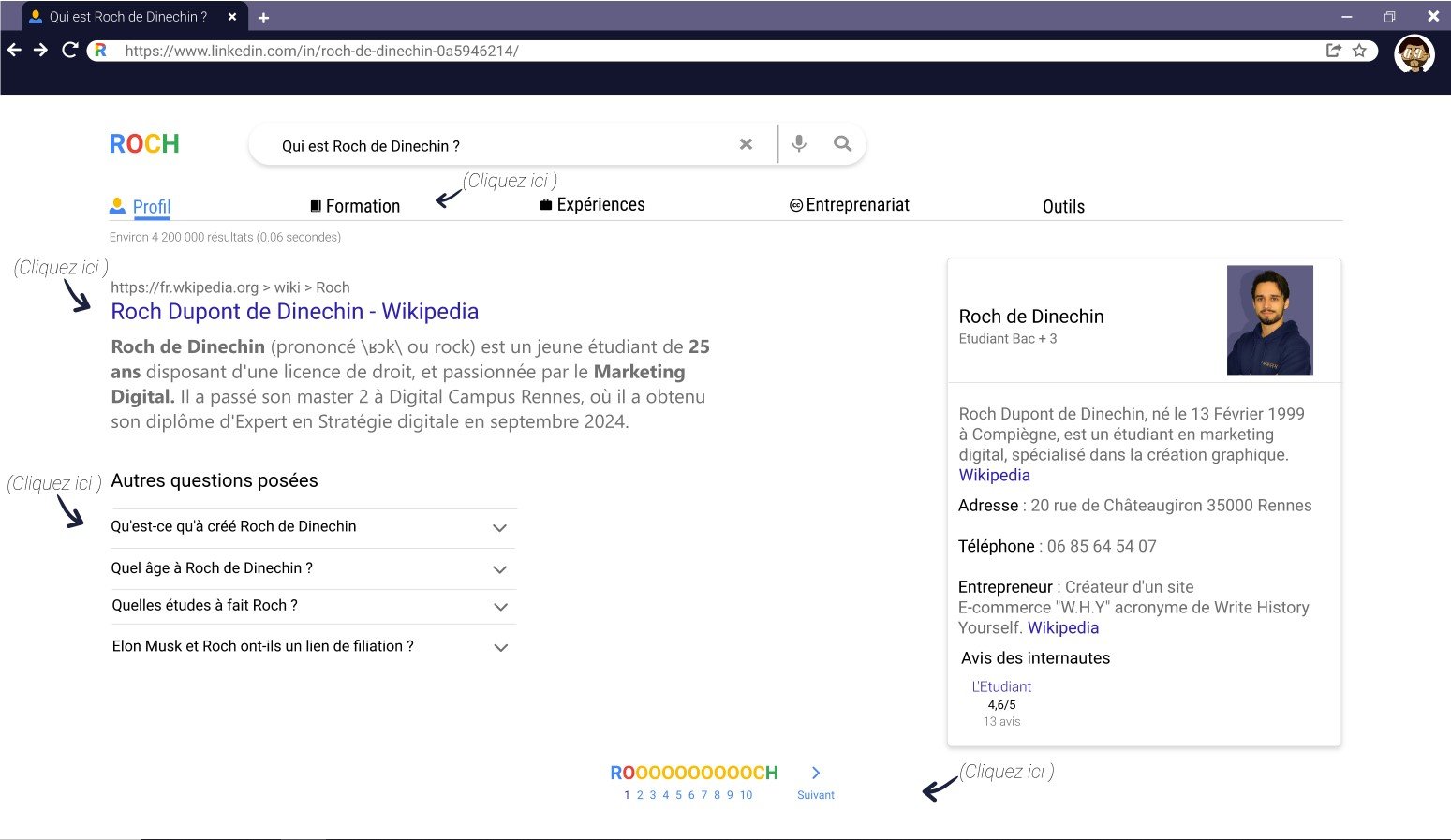Click the 'https://fr.wkipedia.org > wiki > Roch' breadcrumb
This screenshot has width=1451, height=840.
point(230,287)
